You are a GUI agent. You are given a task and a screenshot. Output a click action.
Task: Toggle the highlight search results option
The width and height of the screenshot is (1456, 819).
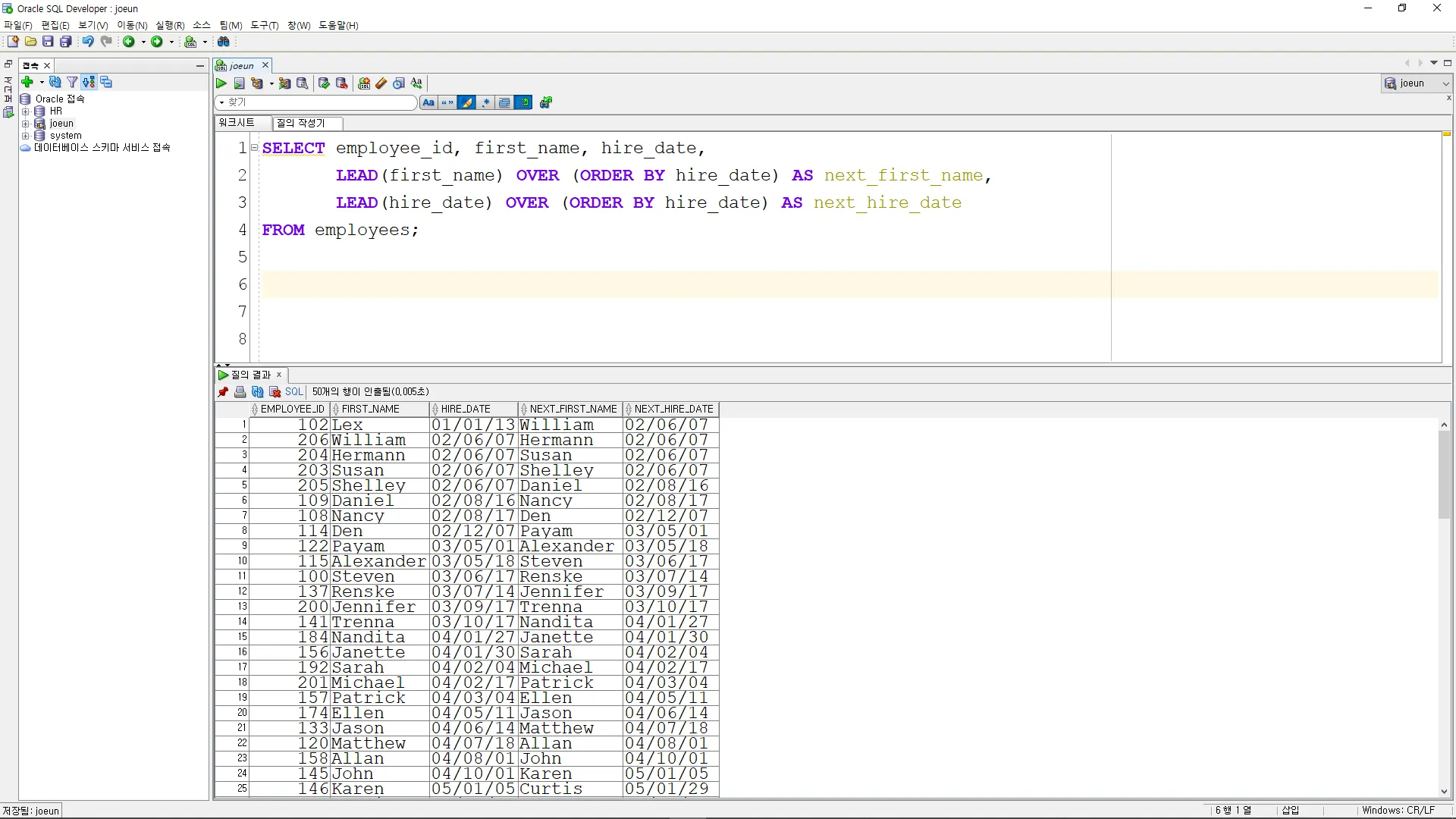coord(466,102)
